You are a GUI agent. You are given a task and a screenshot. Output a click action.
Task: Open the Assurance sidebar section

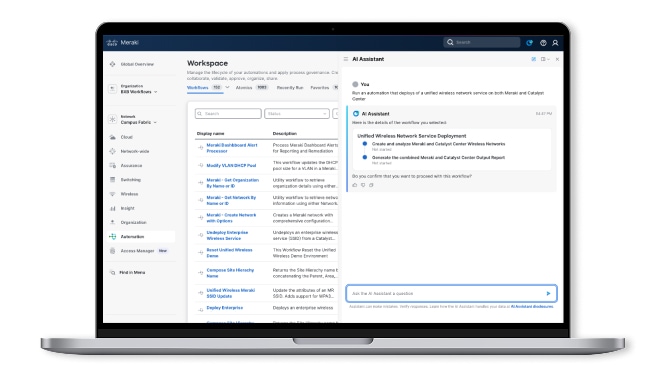pos(131,166)
